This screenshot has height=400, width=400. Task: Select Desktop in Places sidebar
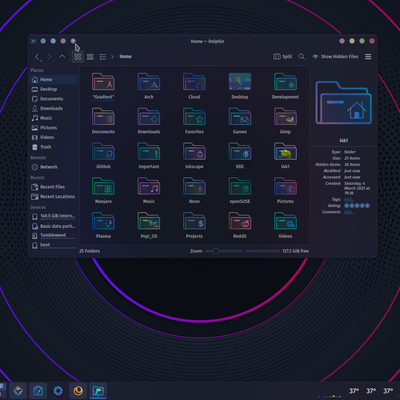[x=53, y=89]
